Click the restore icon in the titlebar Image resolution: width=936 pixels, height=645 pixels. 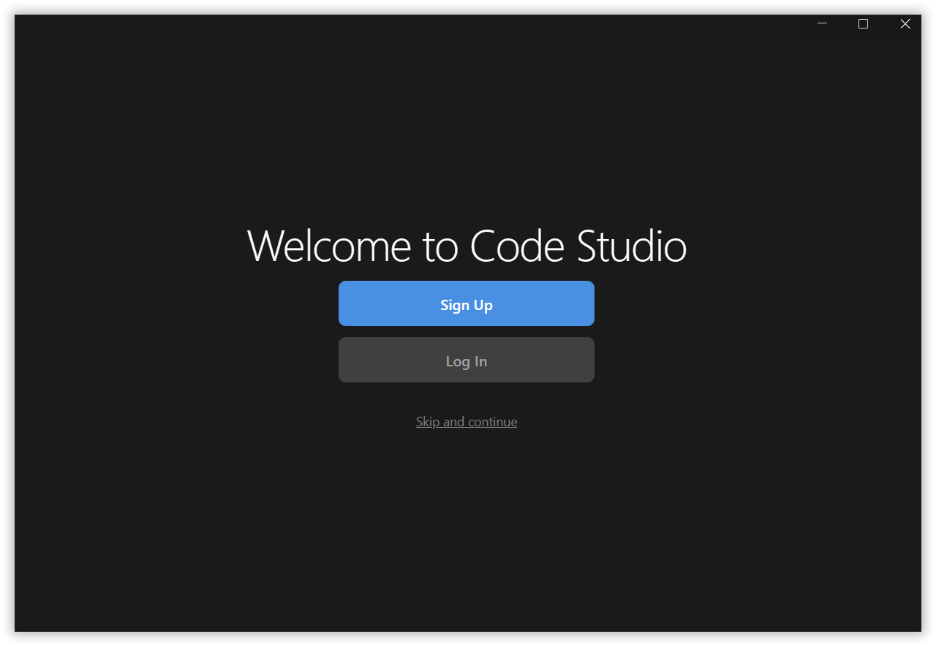(x=863, y=24)
